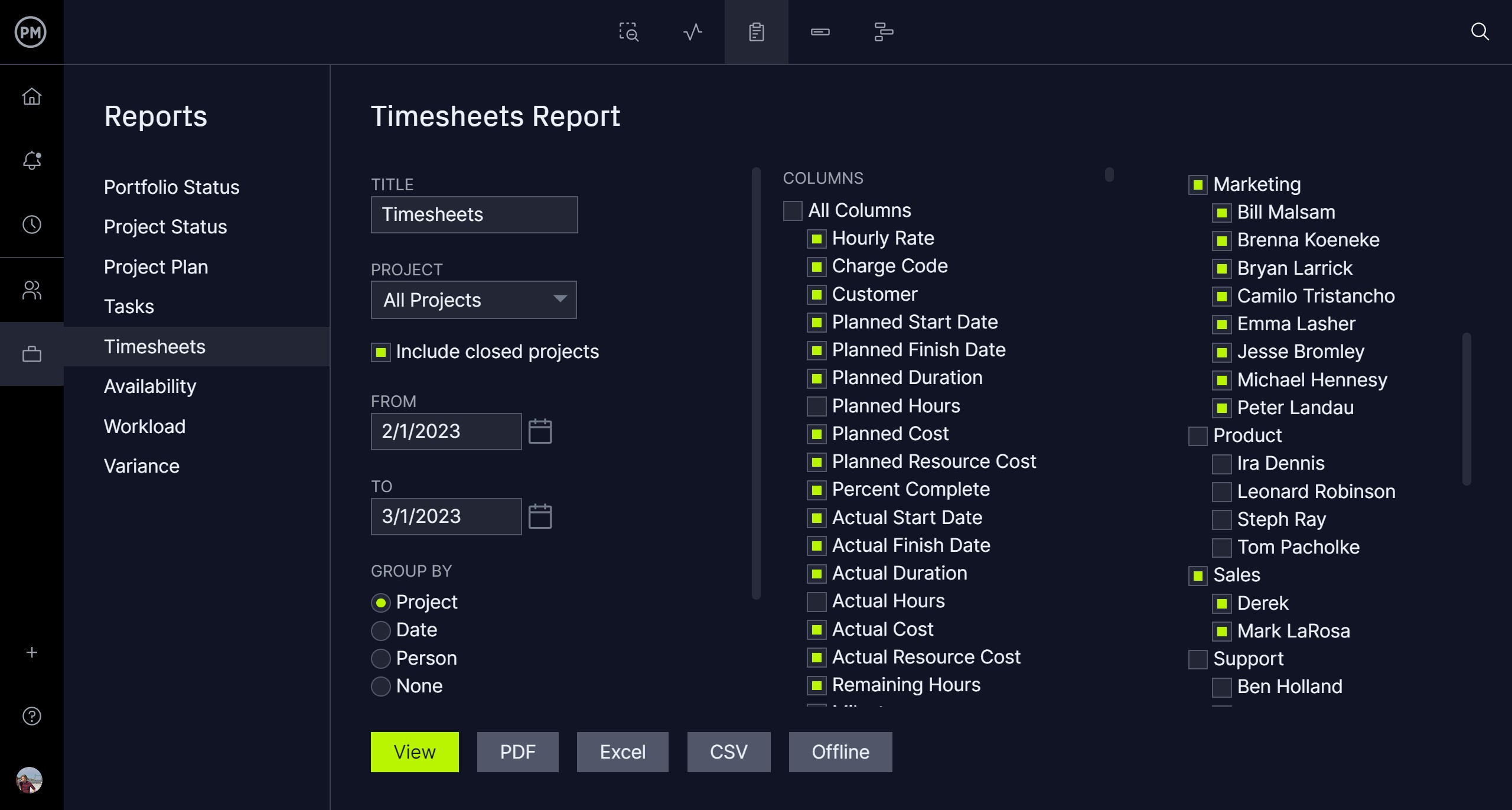Click the Export to Excel button
1512x810 pixels.
[622, 751]
